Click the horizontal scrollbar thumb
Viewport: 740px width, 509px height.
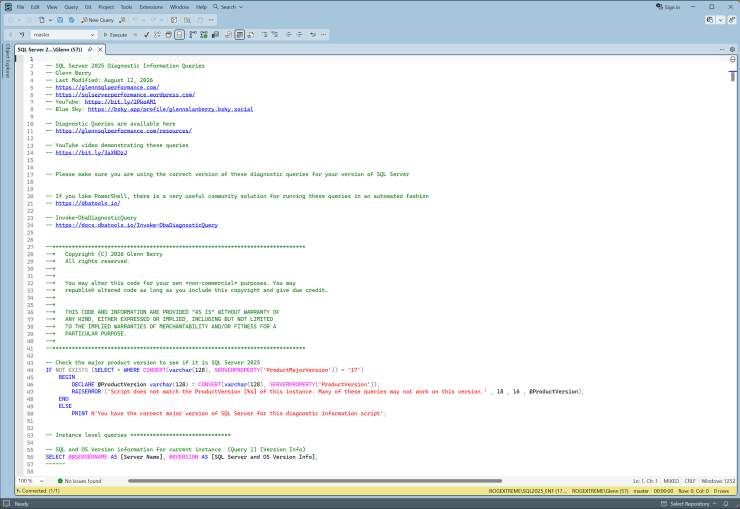tap(315, 481)
